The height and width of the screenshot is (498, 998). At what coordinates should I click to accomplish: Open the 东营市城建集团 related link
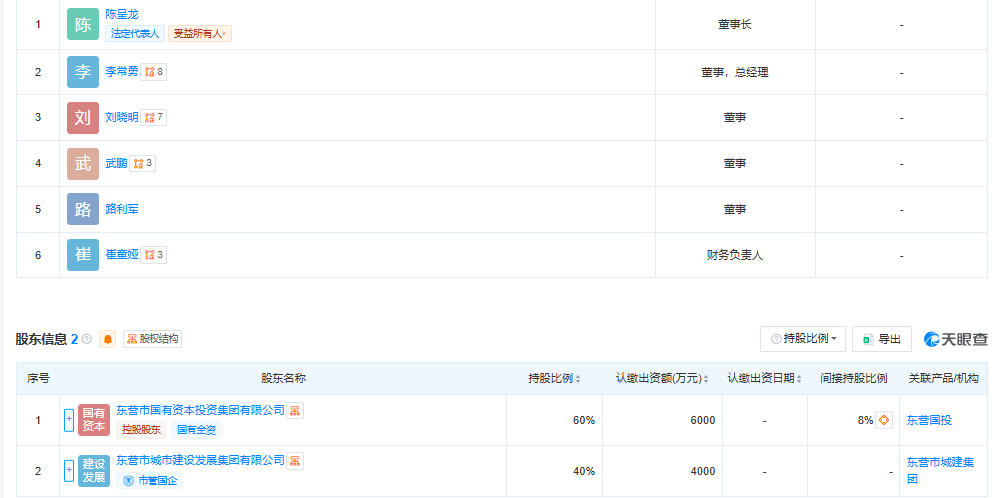coord(940,471)
